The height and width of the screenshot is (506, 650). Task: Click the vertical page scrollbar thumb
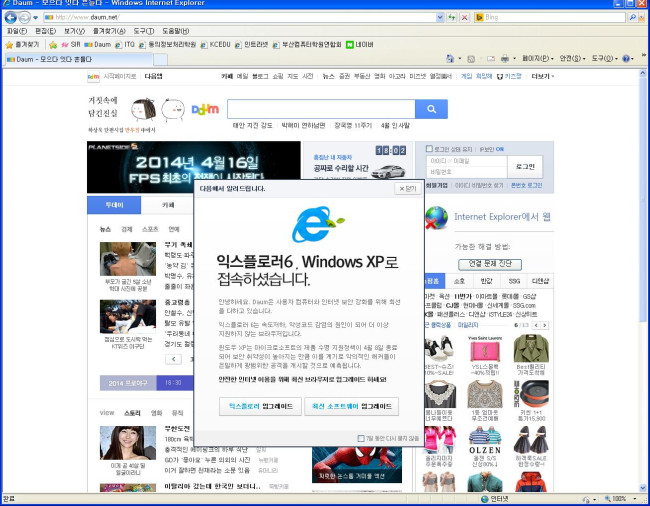[x=643, y=200]
